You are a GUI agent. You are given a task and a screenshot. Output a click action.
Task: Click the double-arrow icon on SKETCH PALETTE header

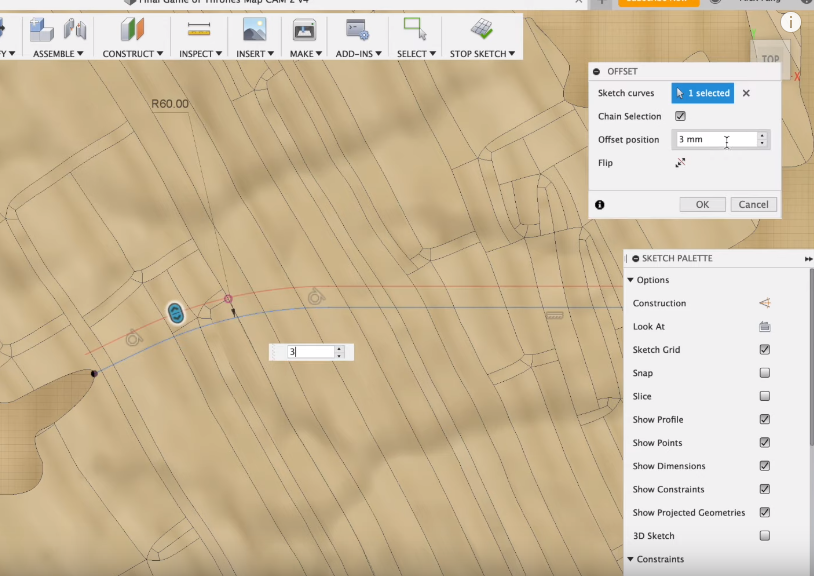tap(808, 258)
